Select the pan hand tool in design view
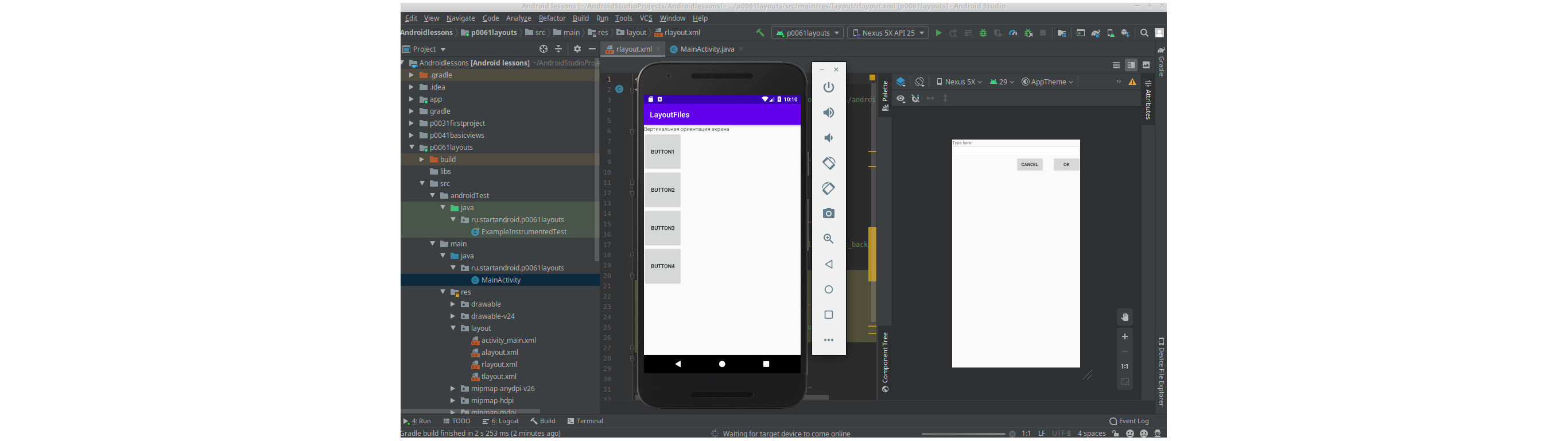This screenshot has height=441, width=1568. point(1125,317)
